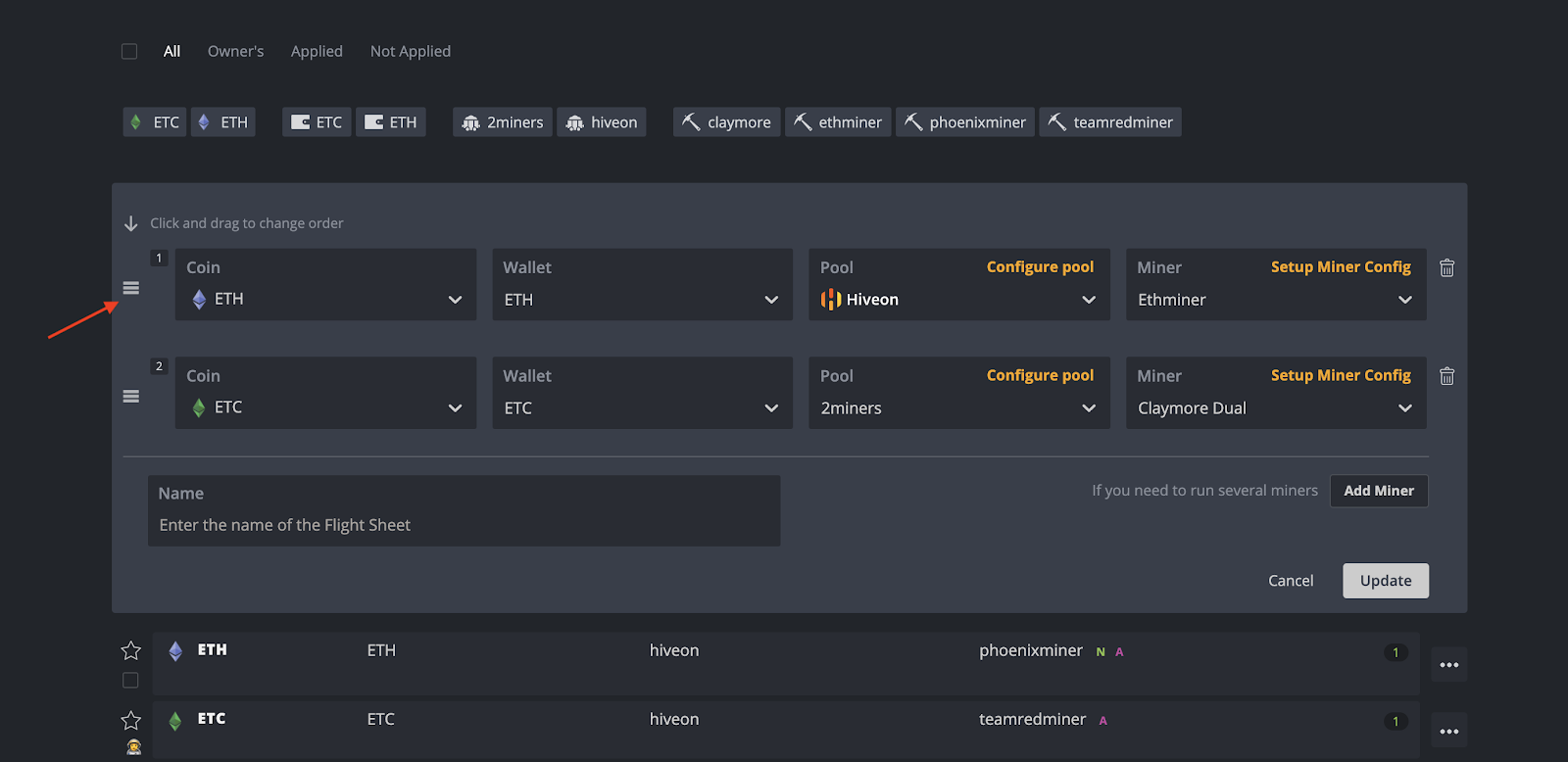Star the ETH phoenixminer flight sheet
Viewport: 1568px width, 762px height.
[130, 650]
